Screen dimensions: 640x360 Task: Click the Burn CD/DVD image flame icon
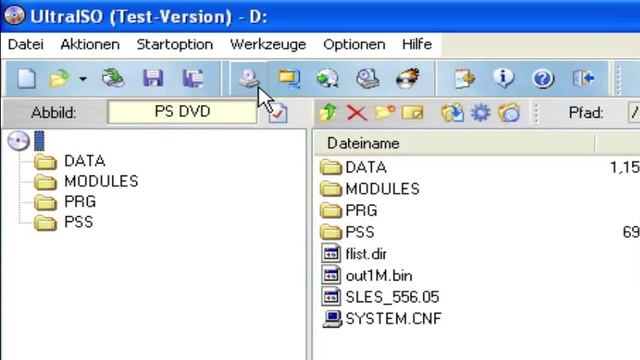click(x=408, y=78)
